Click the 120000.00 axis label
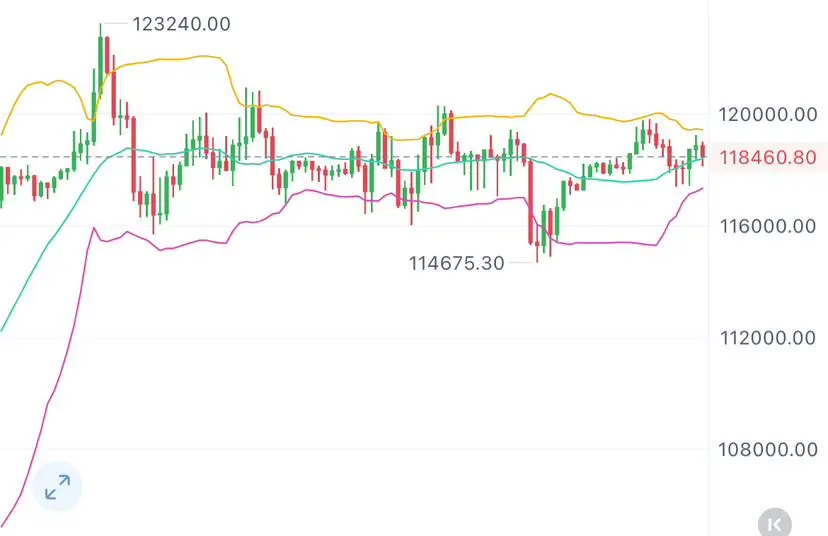This screenshot has width=828, height=536. 768,114
